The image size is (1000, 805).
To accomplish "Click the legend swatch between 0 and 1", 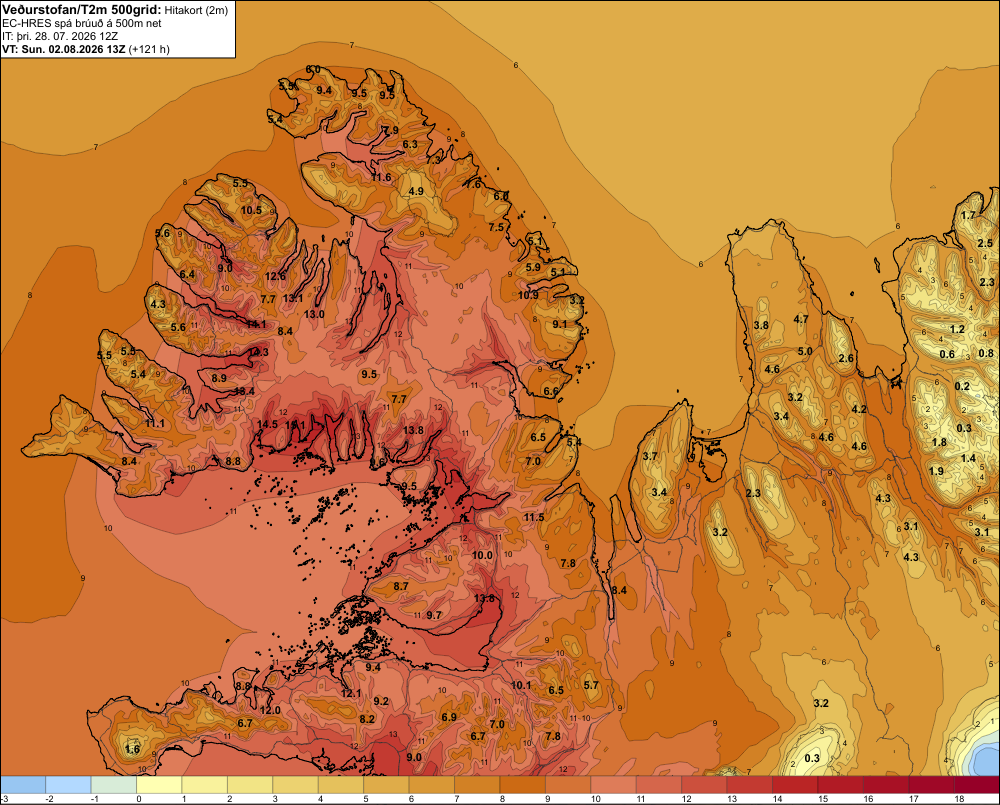I will tap(159, 785).
